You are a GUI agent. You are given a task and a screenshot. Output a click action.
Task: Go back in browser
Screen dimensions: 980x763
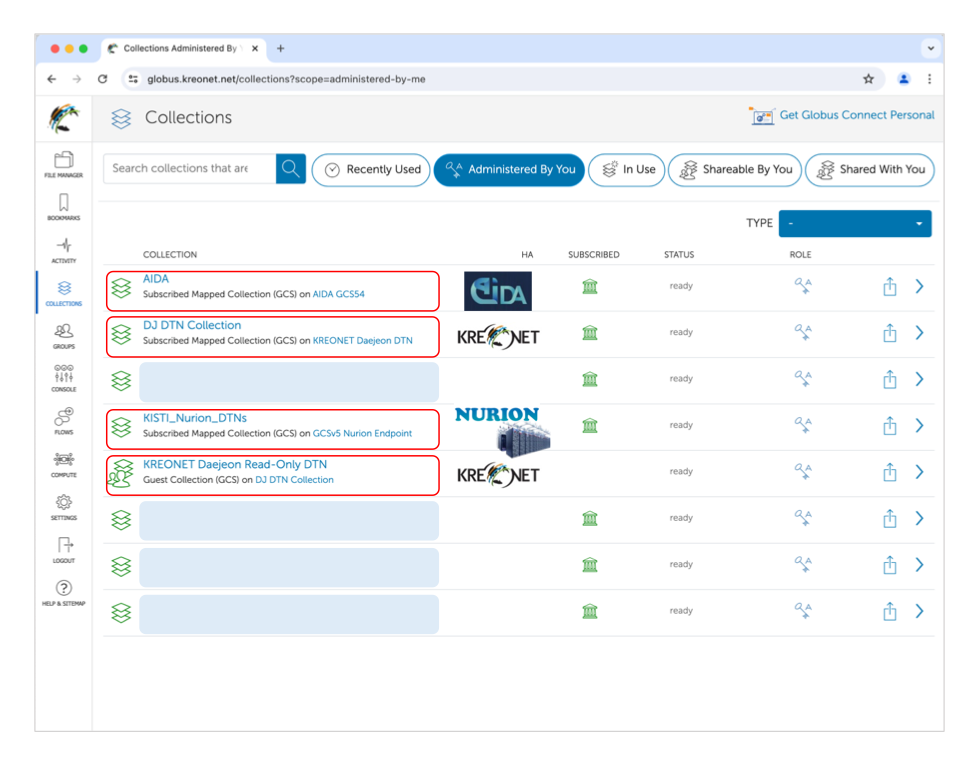coord(52,79)
